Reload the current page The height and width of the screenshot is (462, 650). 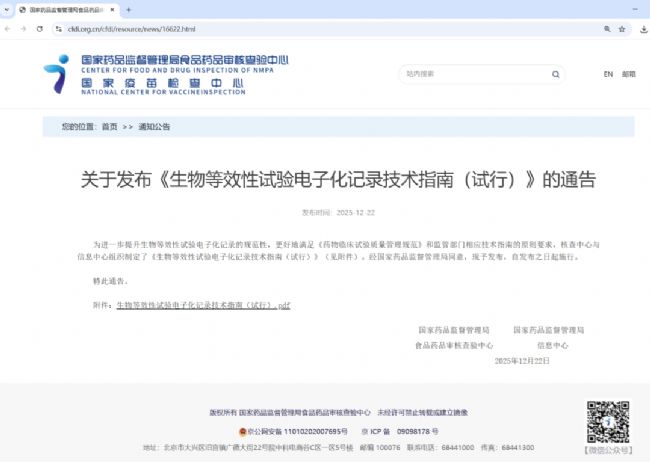pyautogui.click(x=39, y=28)
